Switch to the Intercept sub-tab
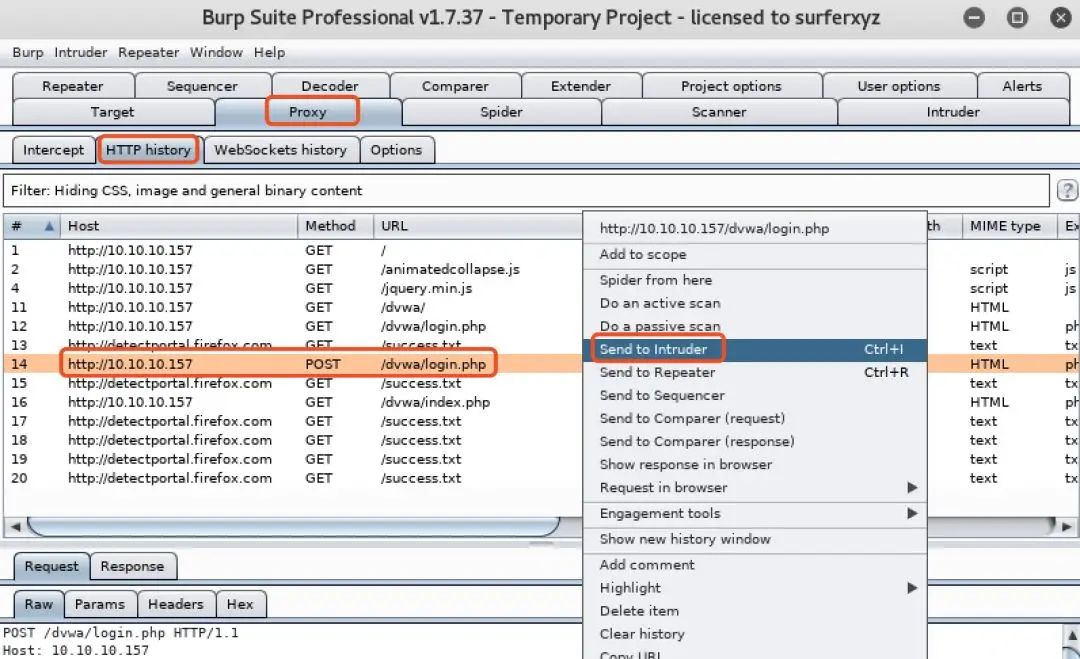Image resolution: width=1080 pixels, height=659 pixels. pyautogui.click(x=53, y=149)
